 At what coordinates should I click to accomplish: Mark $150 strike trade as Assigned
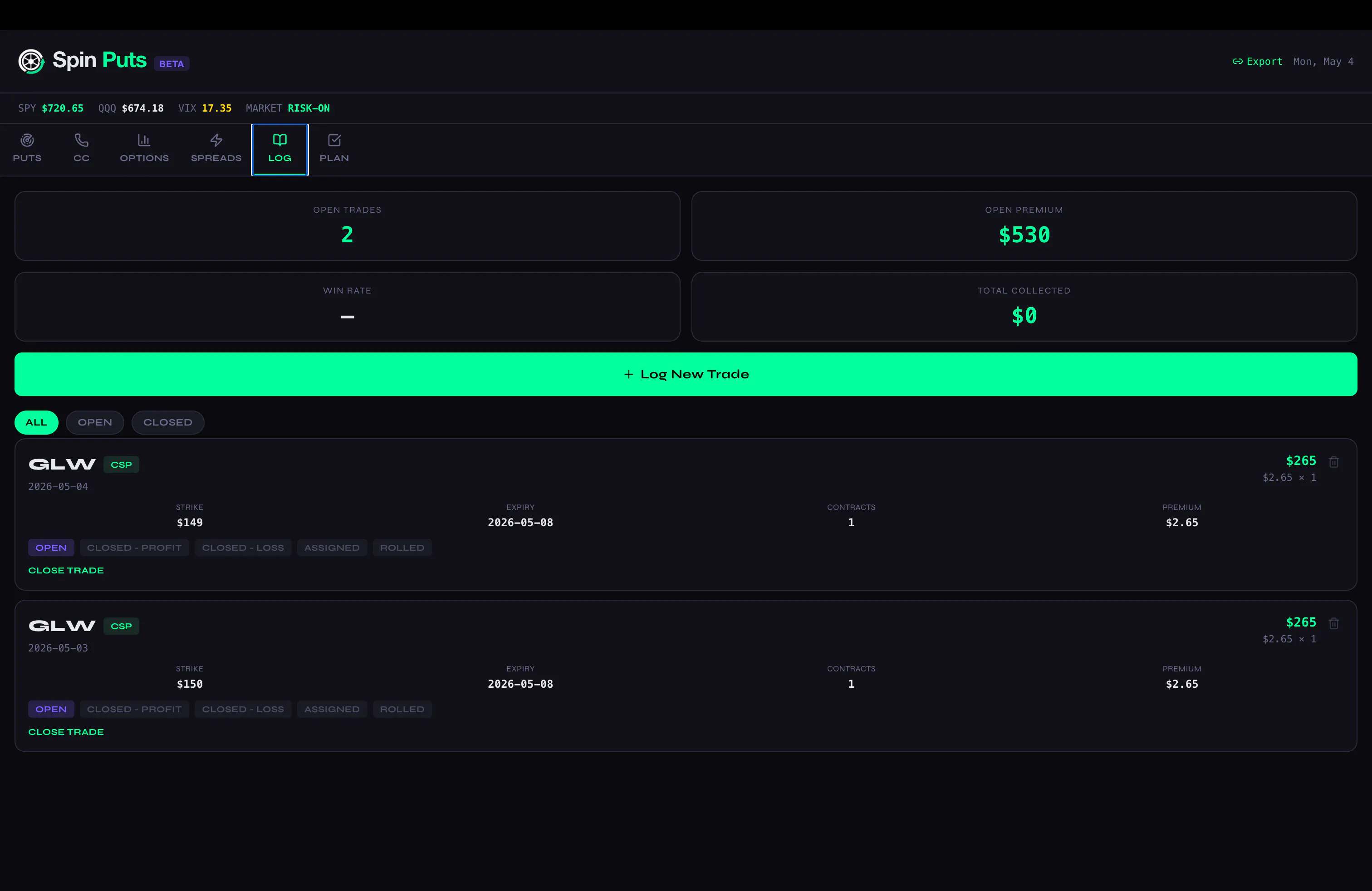pos(332,709)
